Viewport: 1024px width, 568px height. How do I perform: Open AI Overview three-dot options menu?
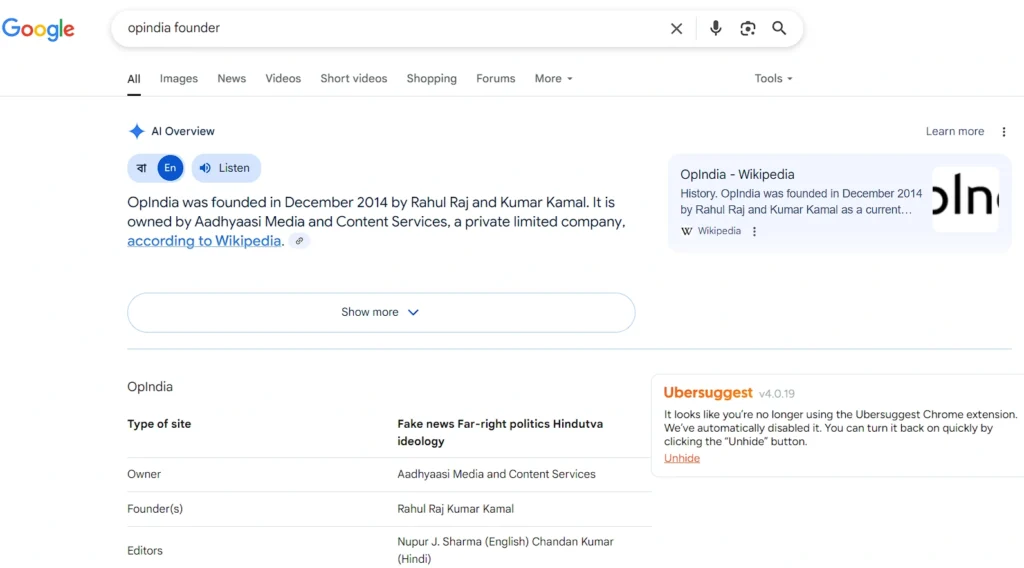point(1004,131)
